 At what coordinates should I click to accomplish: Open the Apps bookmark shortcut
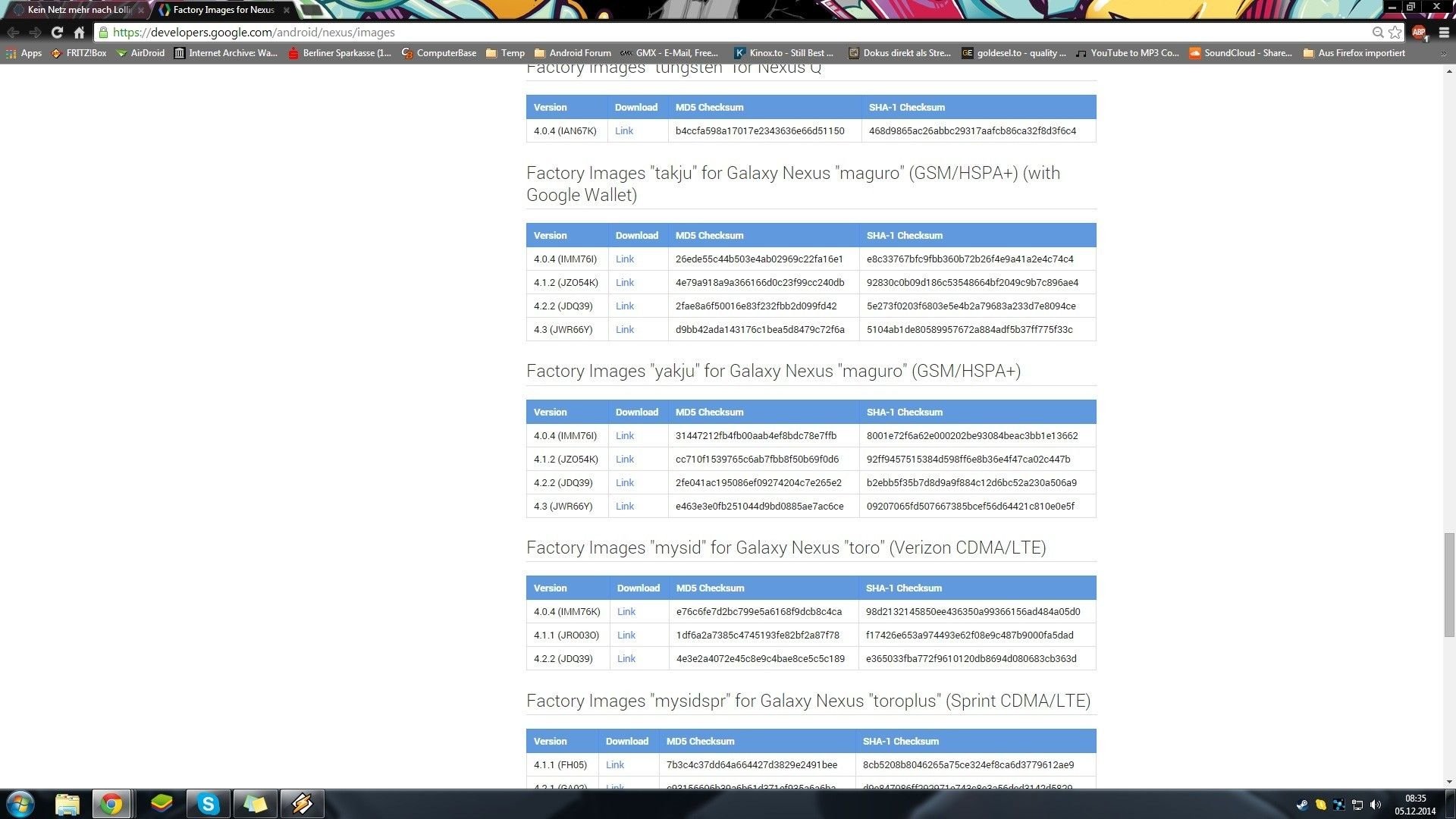point(24,53)
